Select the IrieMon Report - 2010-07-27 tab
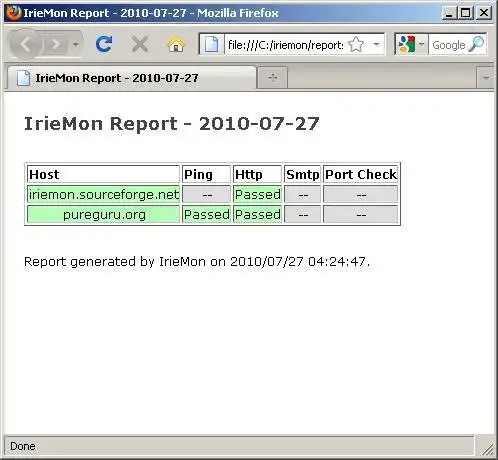Screen dimensions: 498x460 [132, 78]
